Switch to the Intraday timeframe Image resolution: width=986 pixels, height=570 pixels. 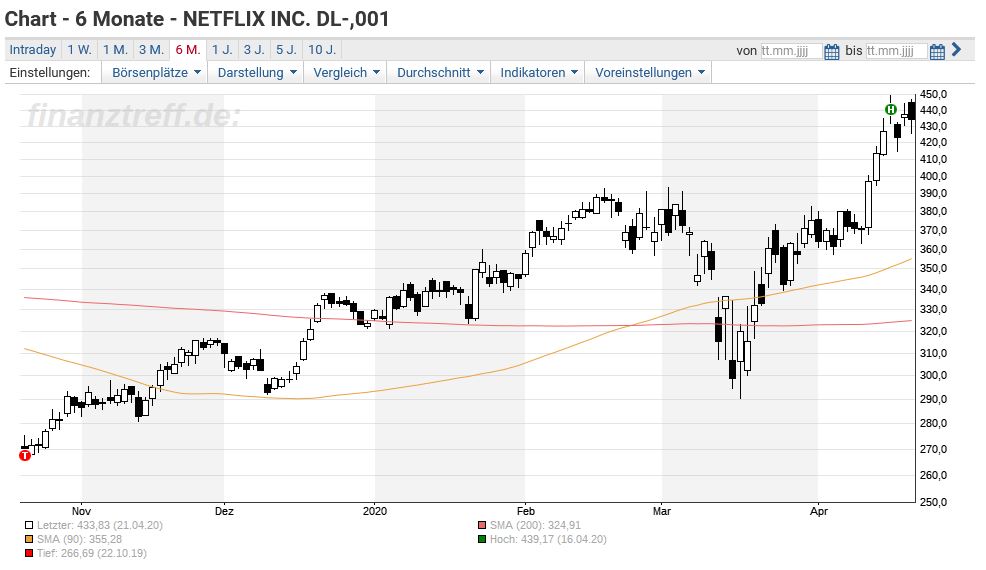(x=33, y=50)
